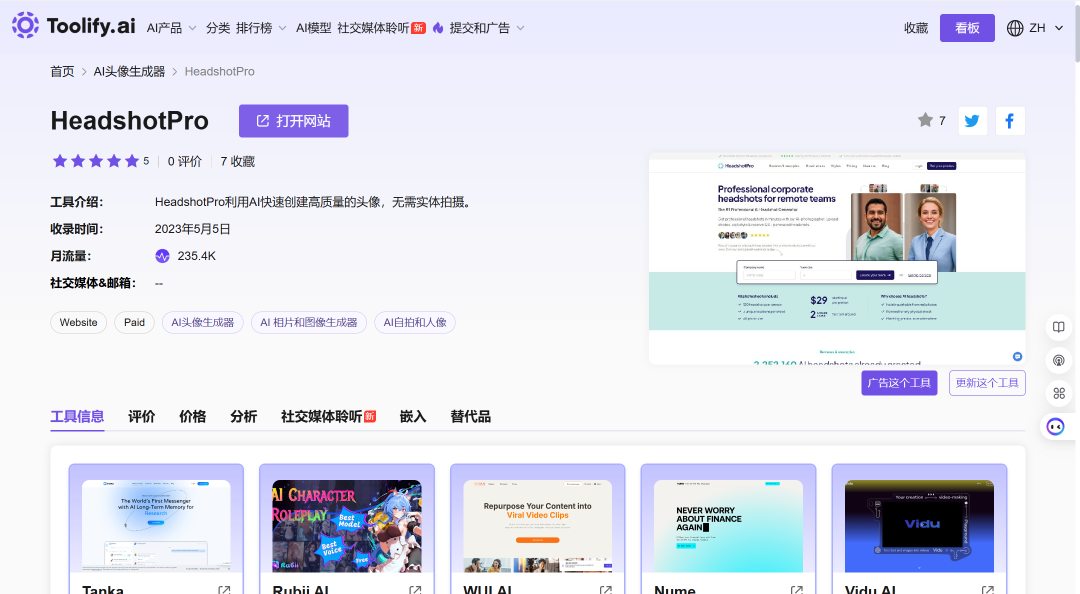The image size is (1080, 594).
Task: Click the AI头像生成器 category tag
Action: [202, 322]
